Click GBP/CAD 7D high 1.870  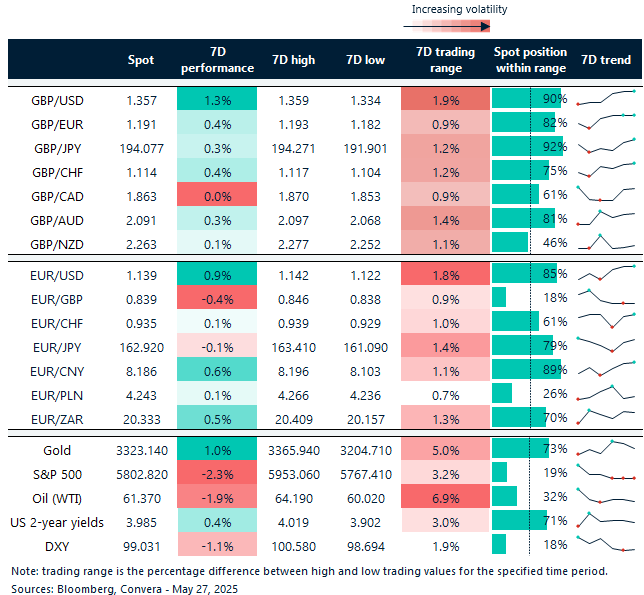293,197
